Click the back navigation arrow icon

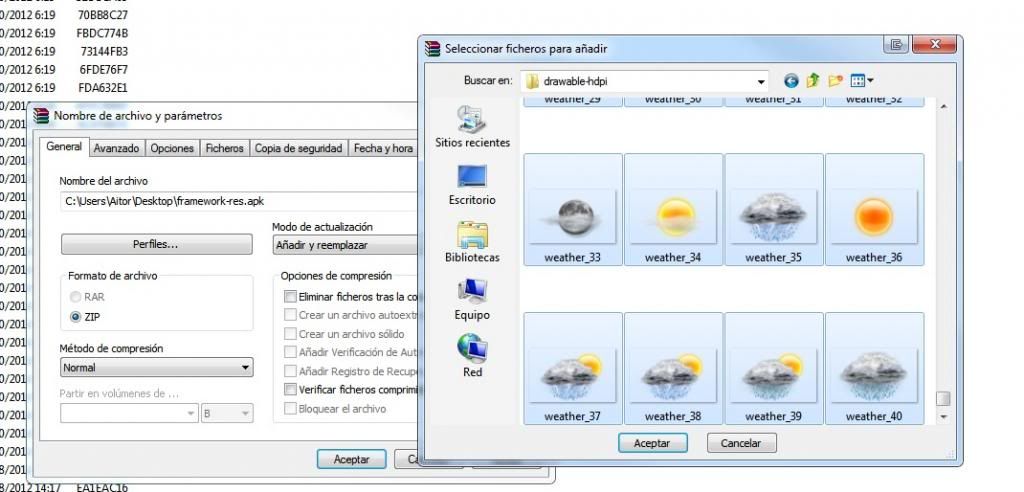(x=792, y=80)
